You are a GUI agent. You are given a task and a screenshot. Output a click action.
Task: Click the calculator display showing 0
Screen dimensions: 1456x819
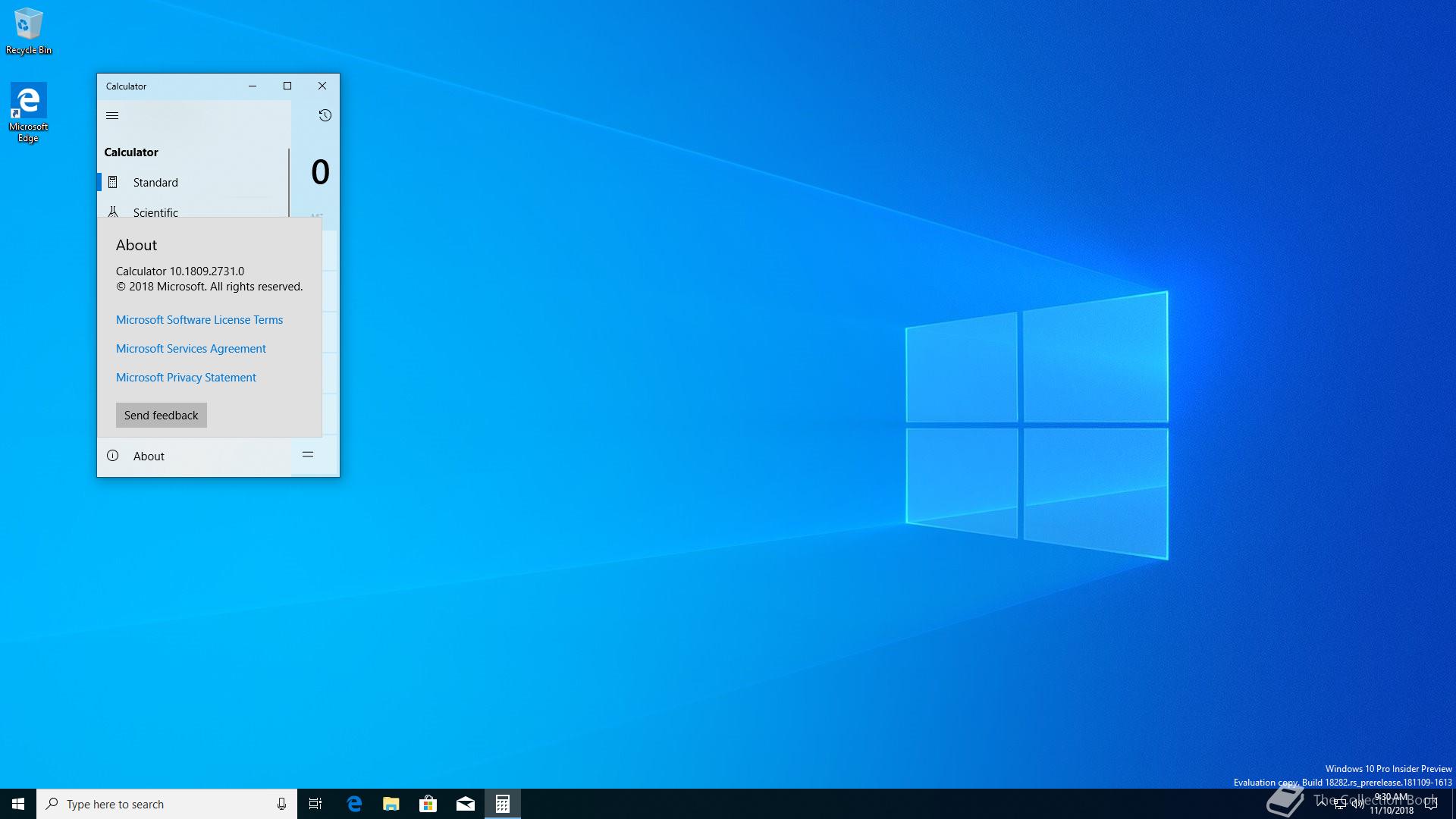click(320, 172)
